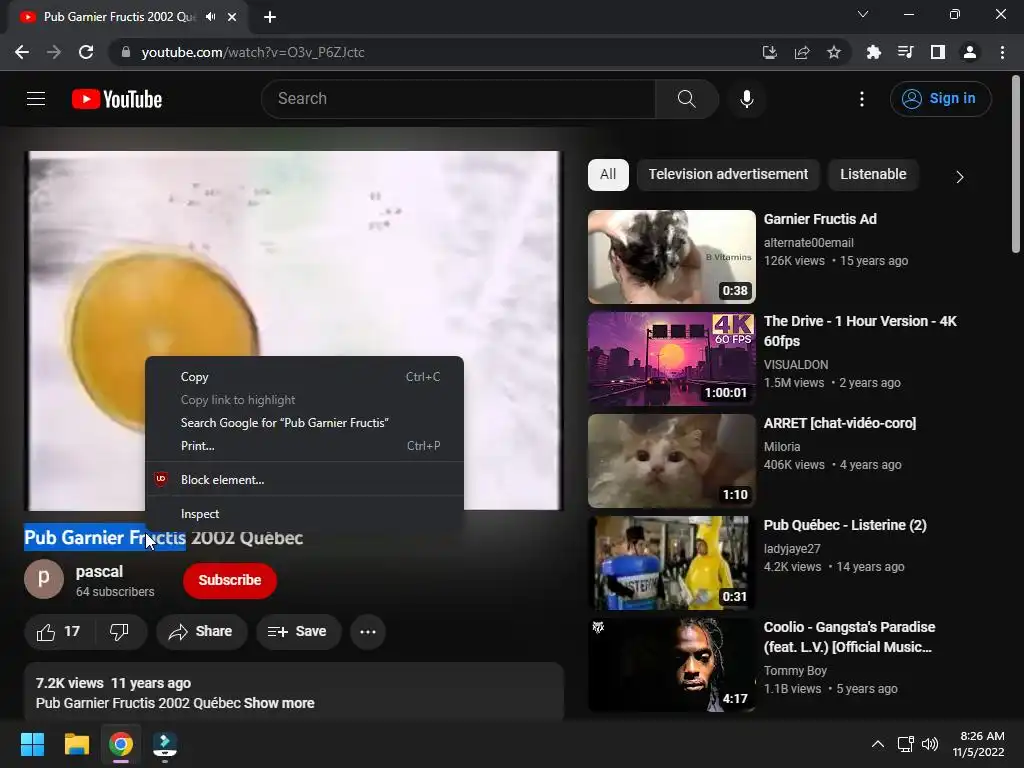Open the YouTube hamburger guide menu
1024x768 pixels.
36,99
